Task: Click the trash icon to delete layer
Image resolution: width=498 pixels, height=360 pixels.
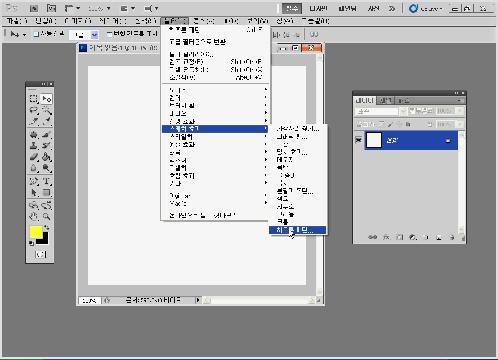Action: pyautogui.click(x=452, y=237)
